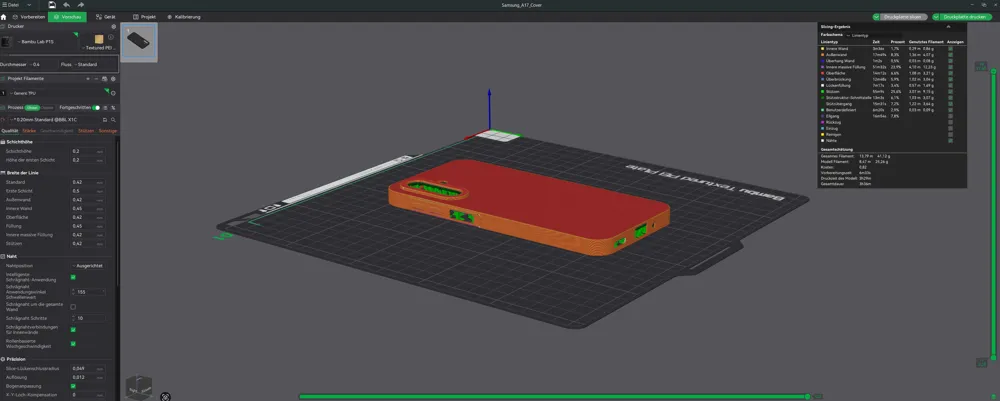Hide Innere Wand lines in preview
This screenshot has height=401, width=1000.
point(950,48)
